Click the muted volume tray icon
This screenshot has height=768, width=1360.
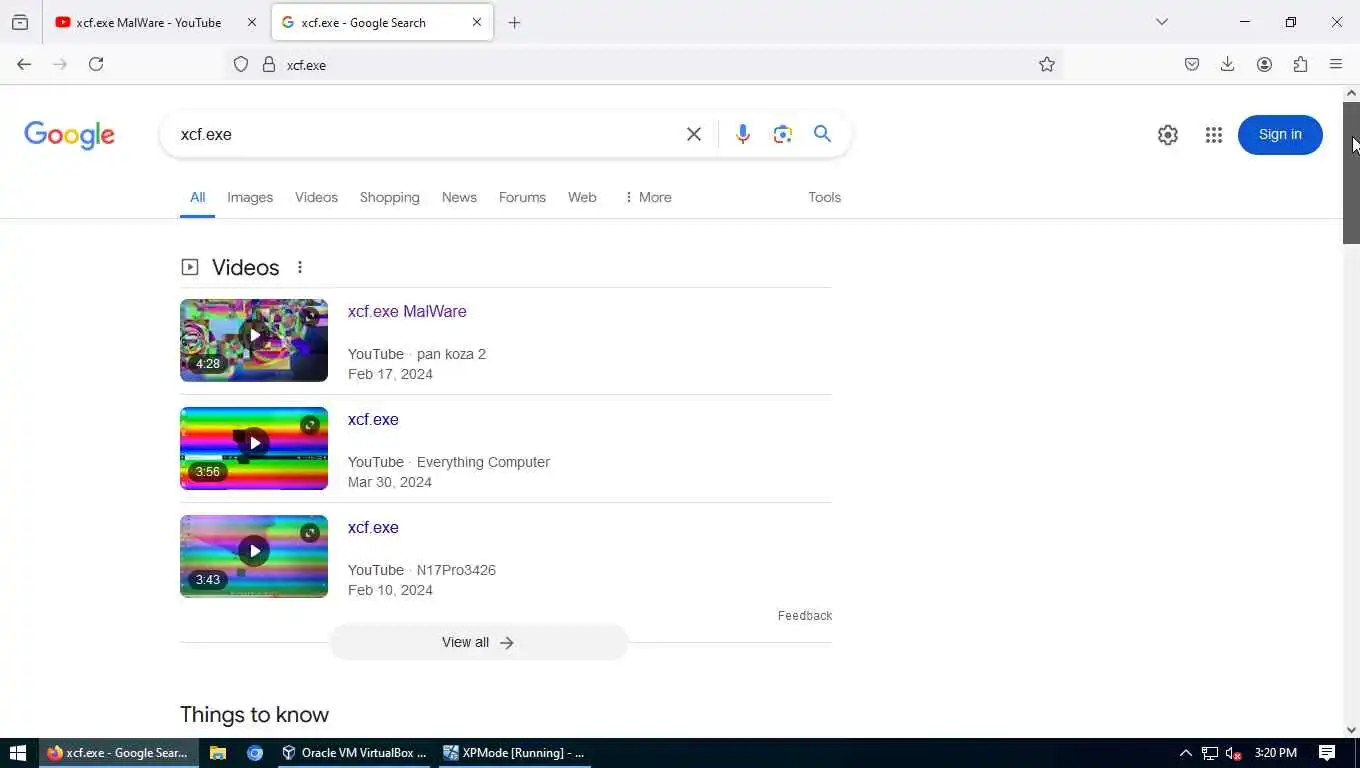pyautogui.click(x=1234, y=753)
